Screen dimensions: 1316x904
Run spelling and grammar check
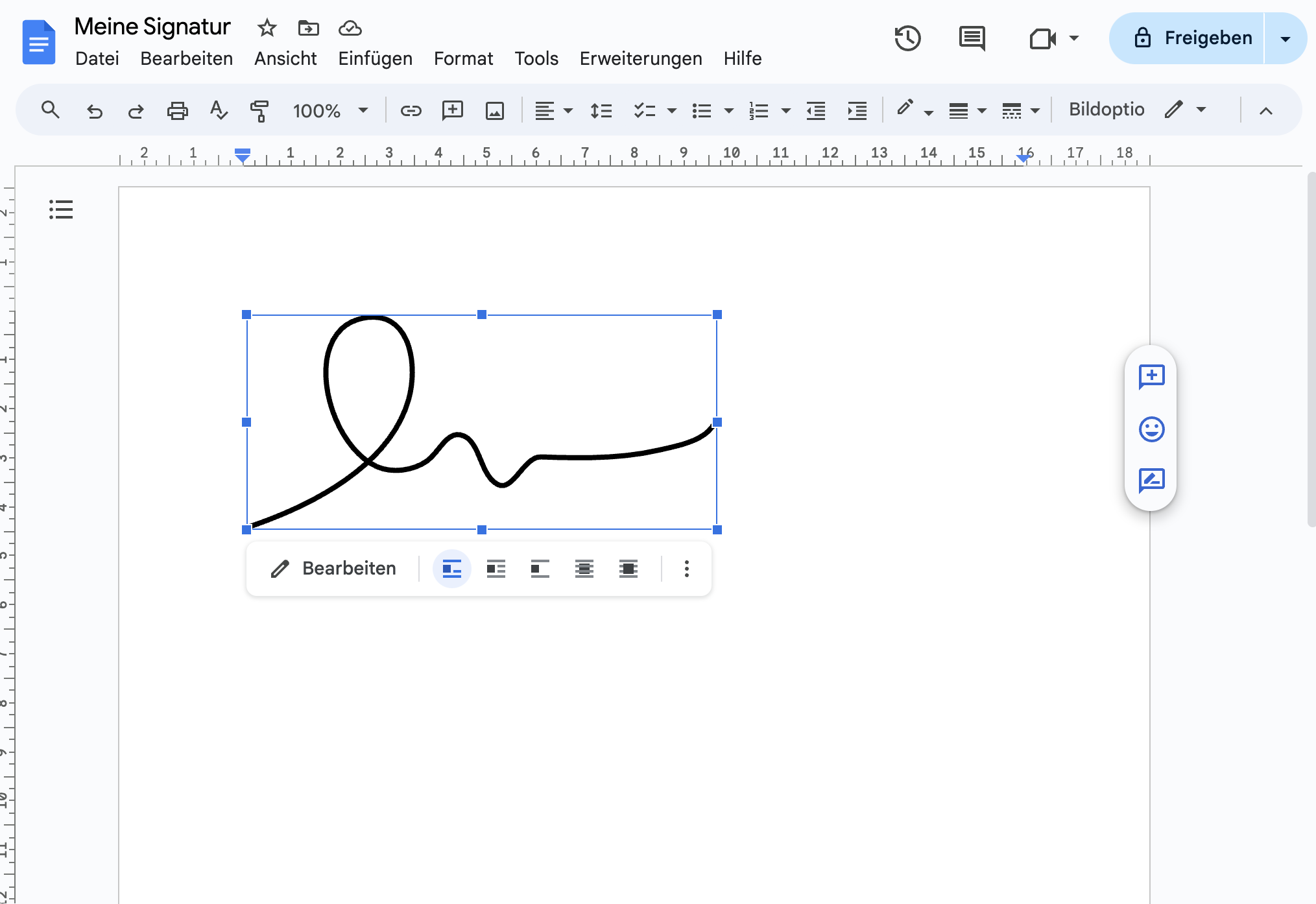tap(219, 110)
